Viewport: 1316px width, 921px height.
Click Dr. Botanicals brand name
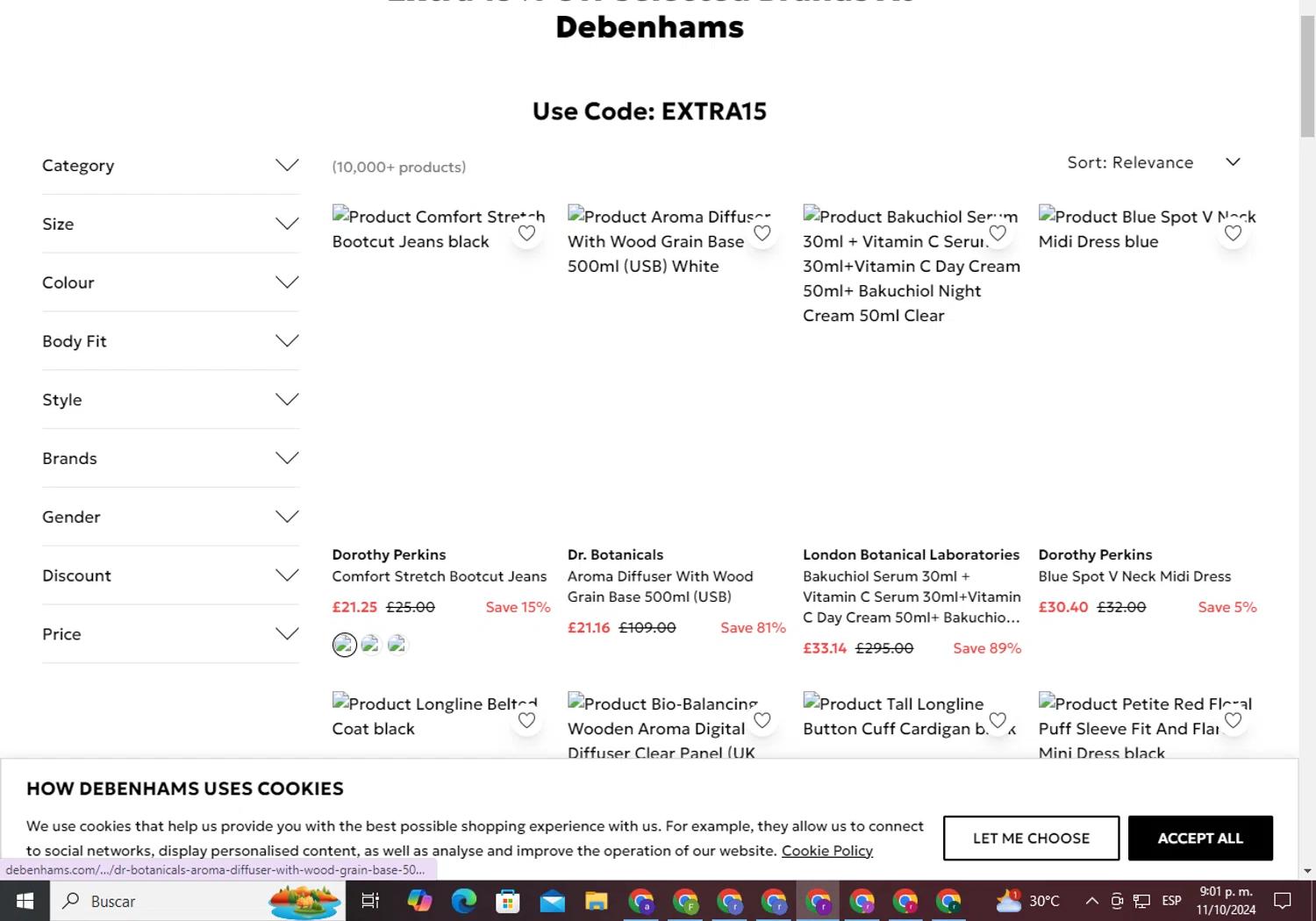tap(615, 554)
